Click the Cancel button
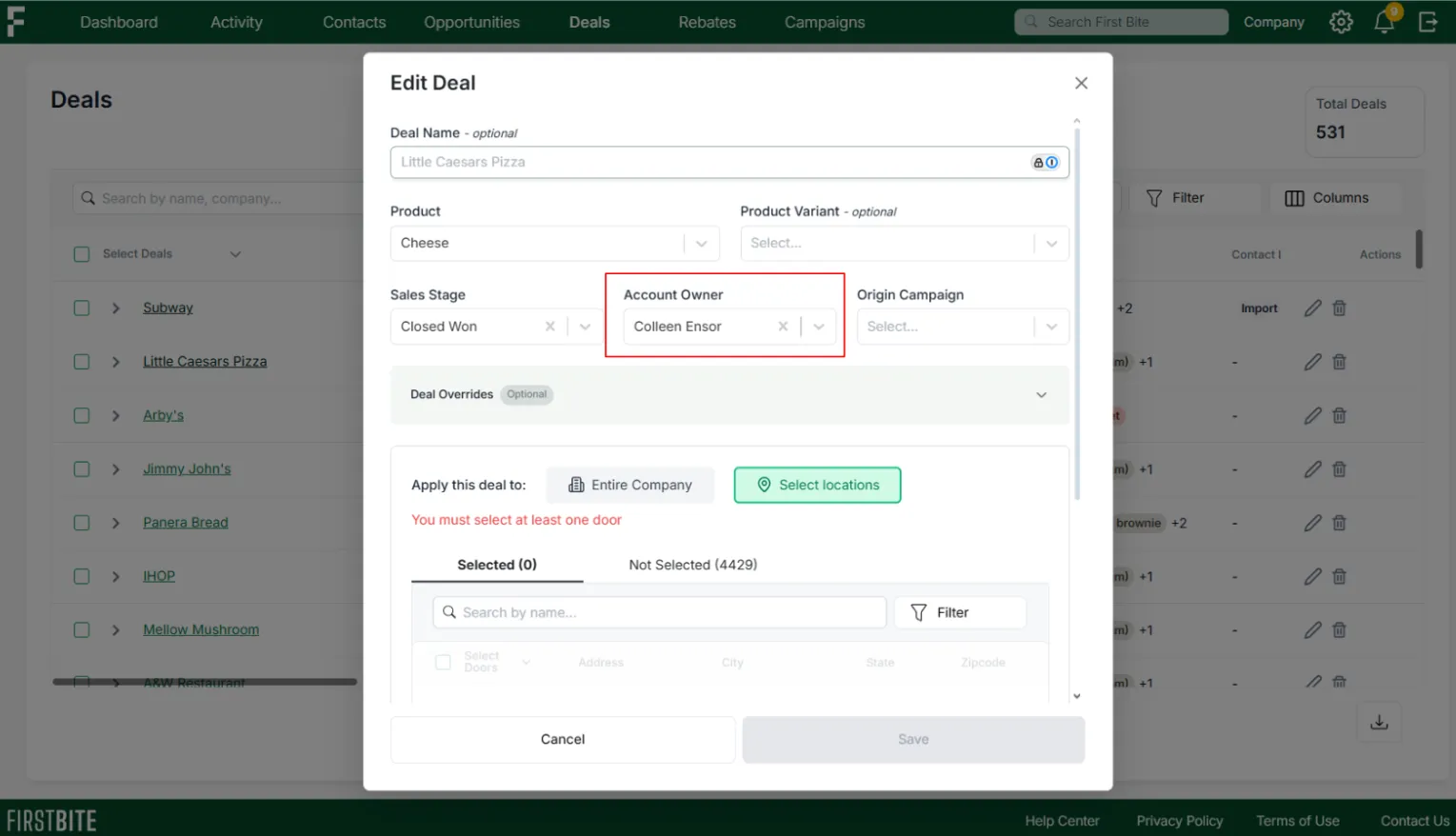 click(x=563, y=740)
